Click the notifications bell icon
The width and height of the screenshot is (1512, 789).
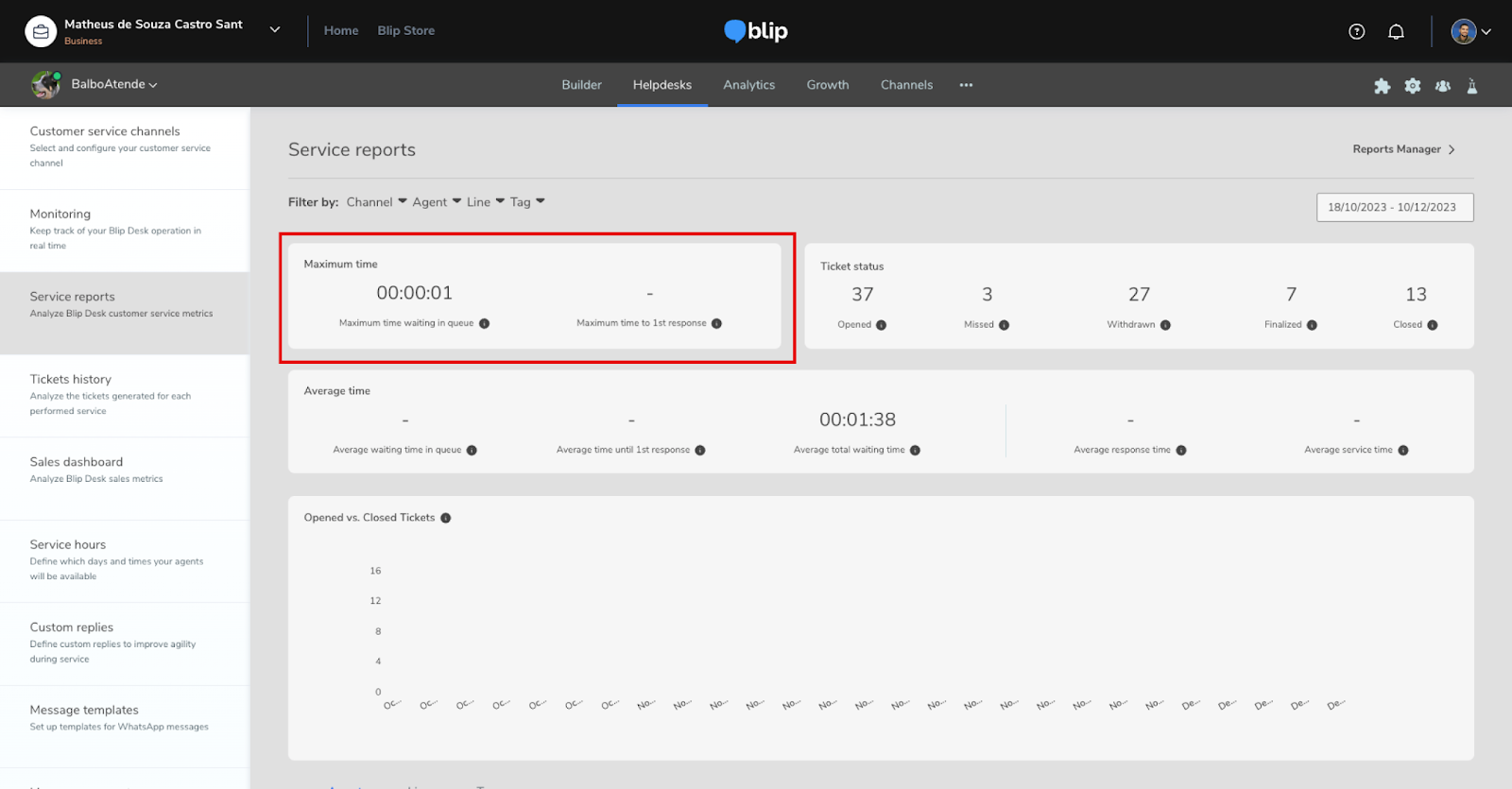coord(1396,31)
